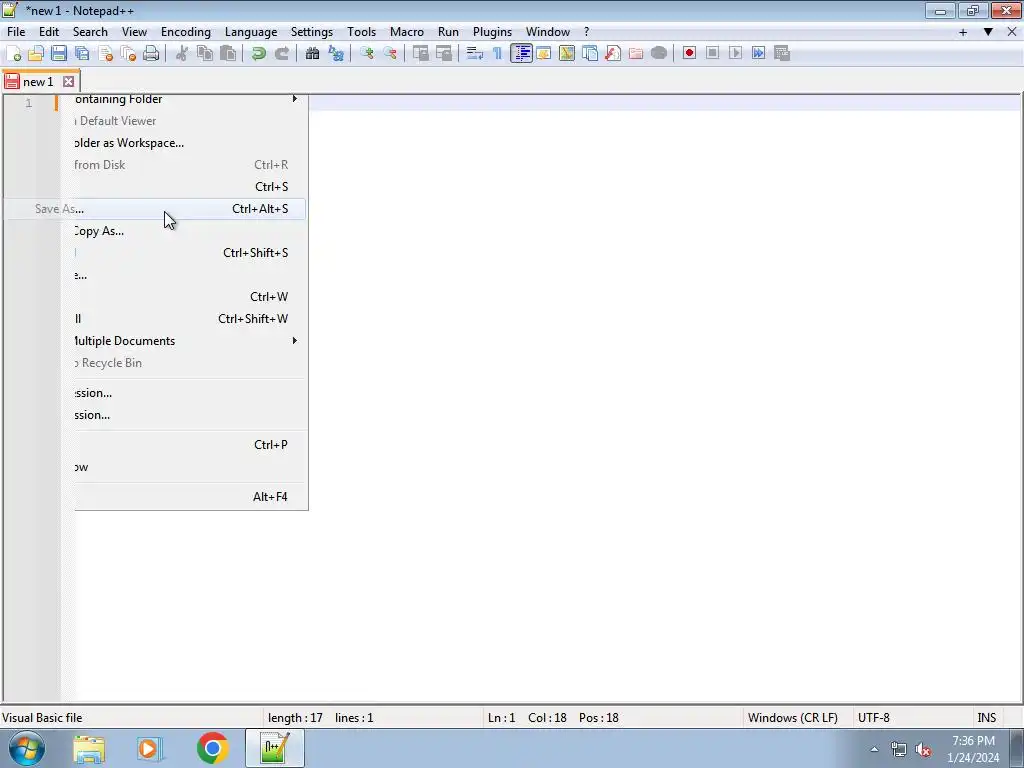Close the new 1 tab with its X

tap(68, 82)
